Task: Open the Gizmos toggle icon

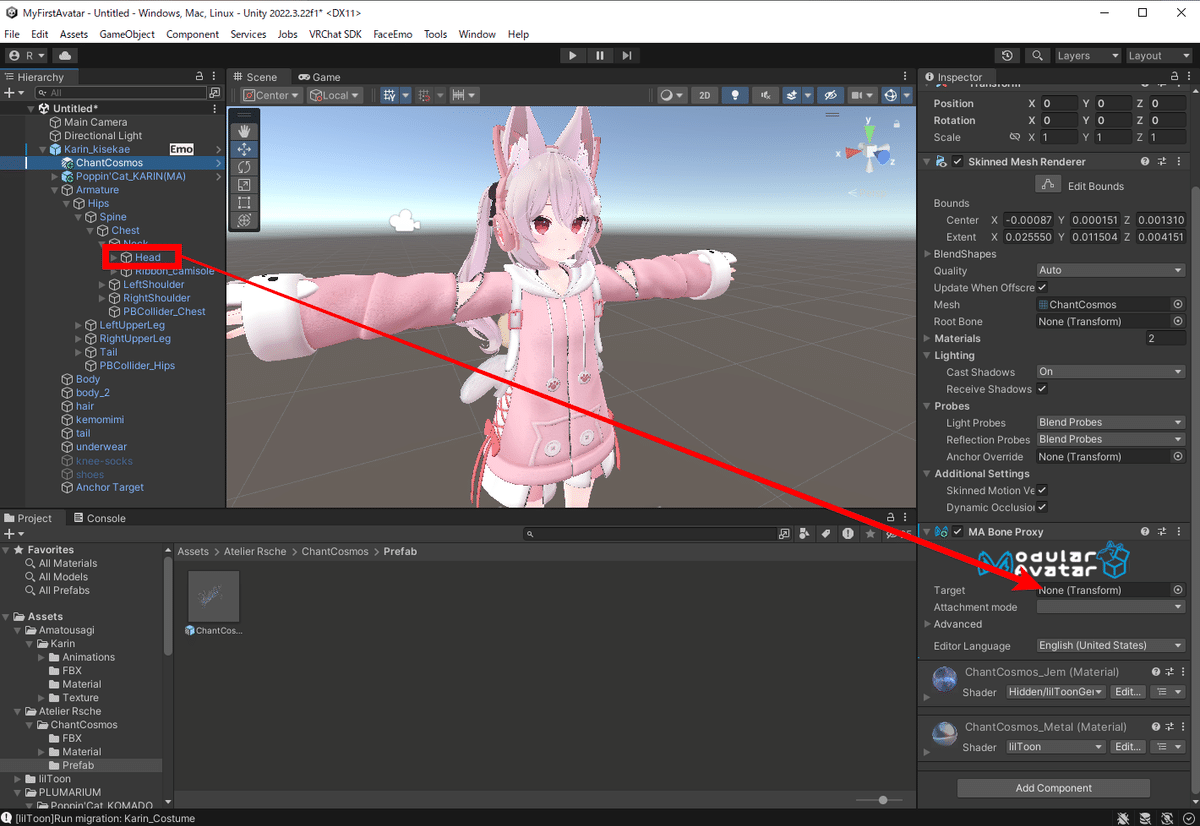Action: click(x=891, y=95)
